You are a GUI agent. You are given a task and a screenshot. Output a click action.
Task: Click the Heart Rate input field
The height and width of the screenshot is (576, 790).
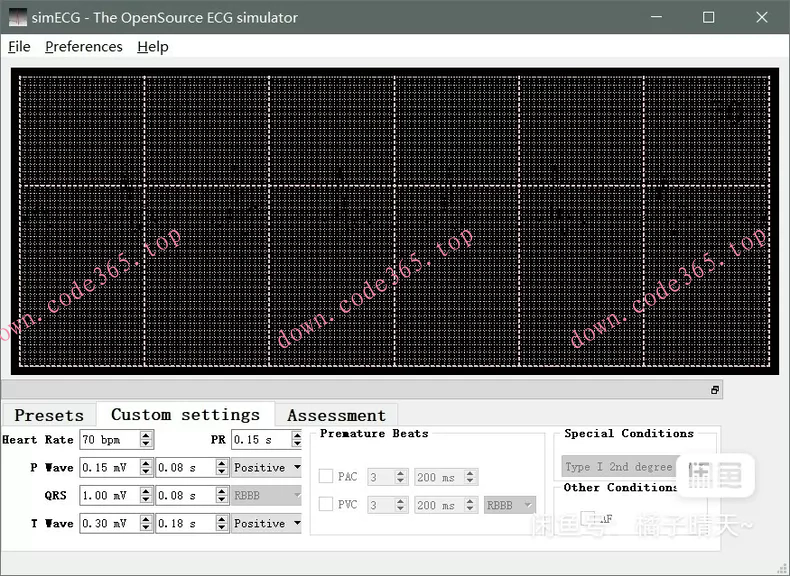coord(108,439)
